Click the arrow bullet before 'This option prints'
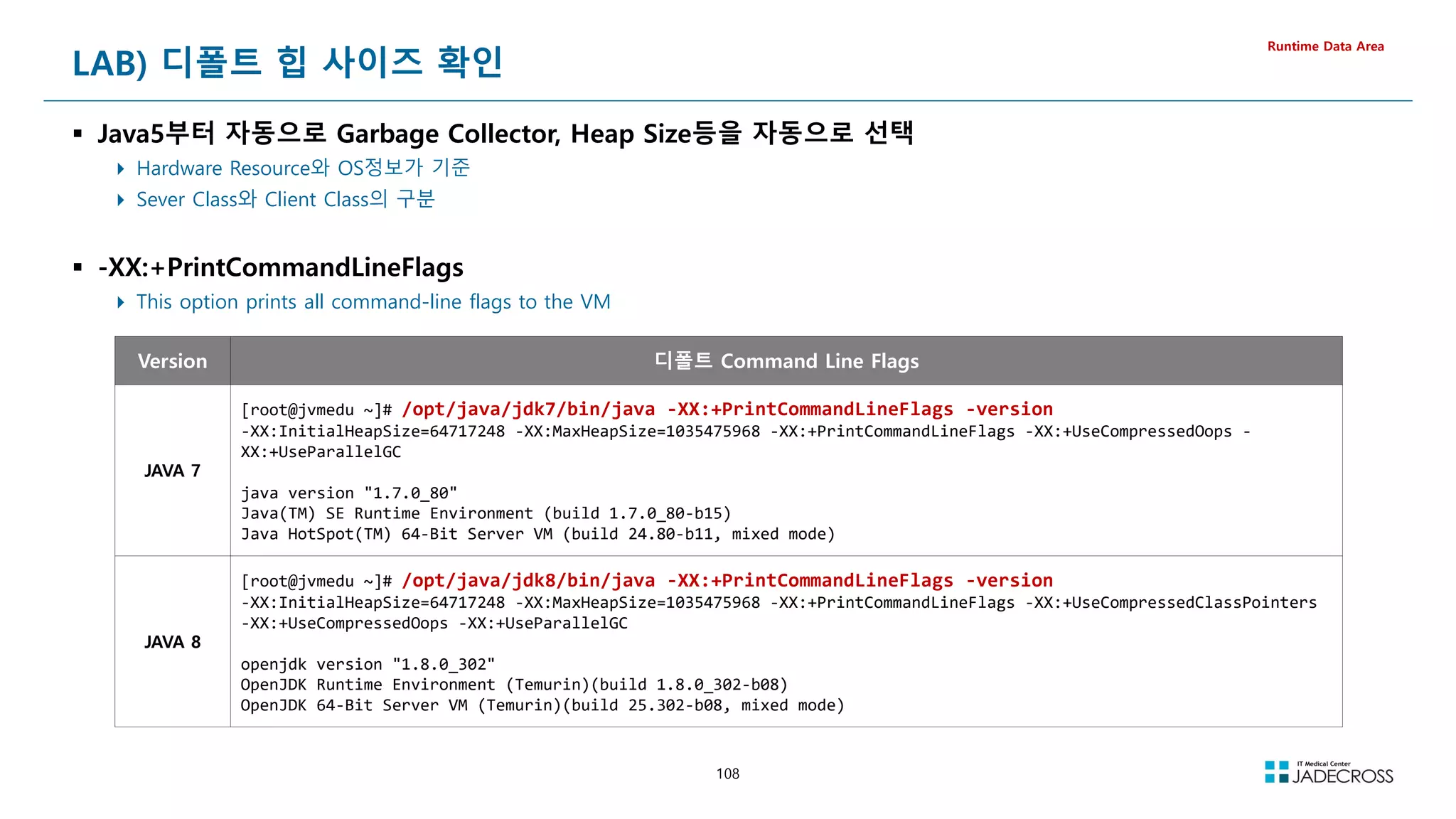Viewport: 1456px width, 819px height. 121,302
